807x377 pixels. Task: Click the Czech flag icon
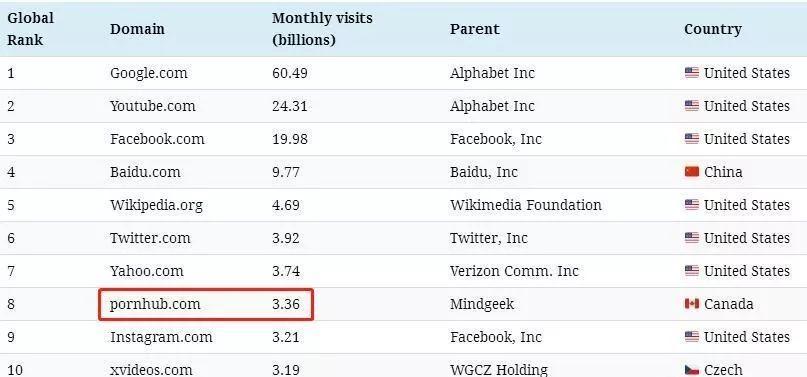(x=692, y=369)
